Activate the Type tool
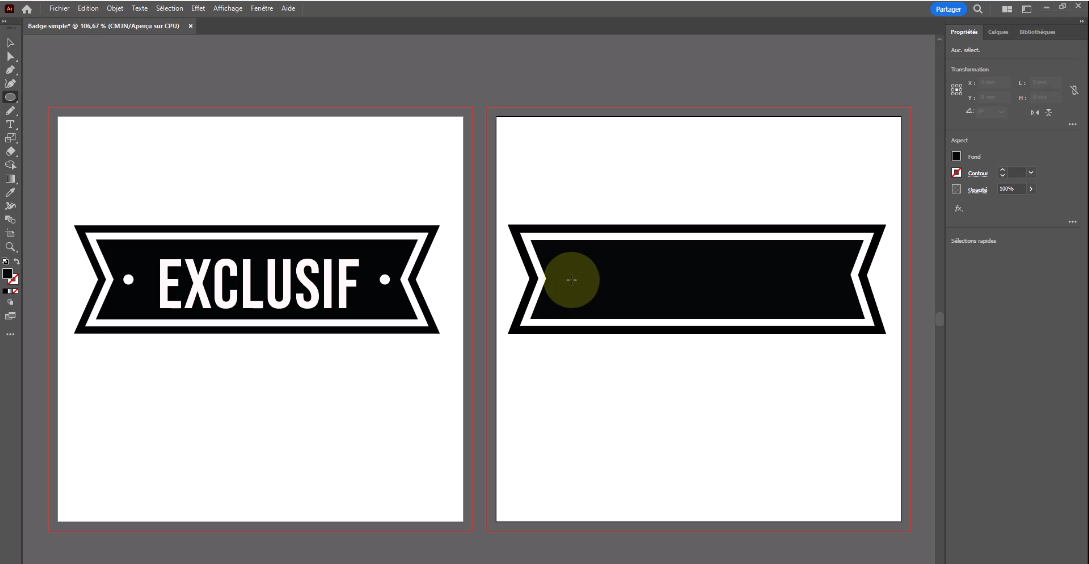1089x564 pixels. click(x=10, y=124)
